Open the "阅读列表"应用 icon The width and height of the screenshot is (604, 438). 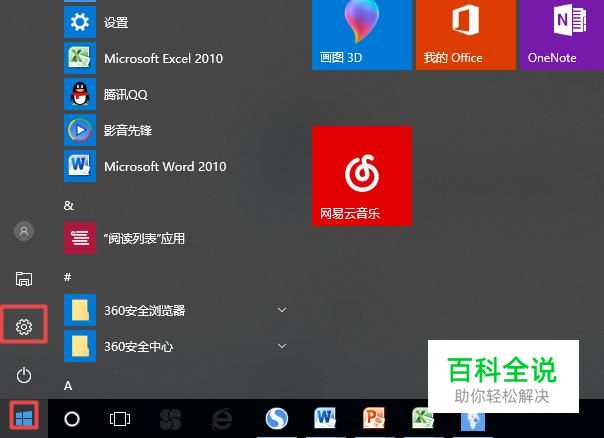click(80, 238)
